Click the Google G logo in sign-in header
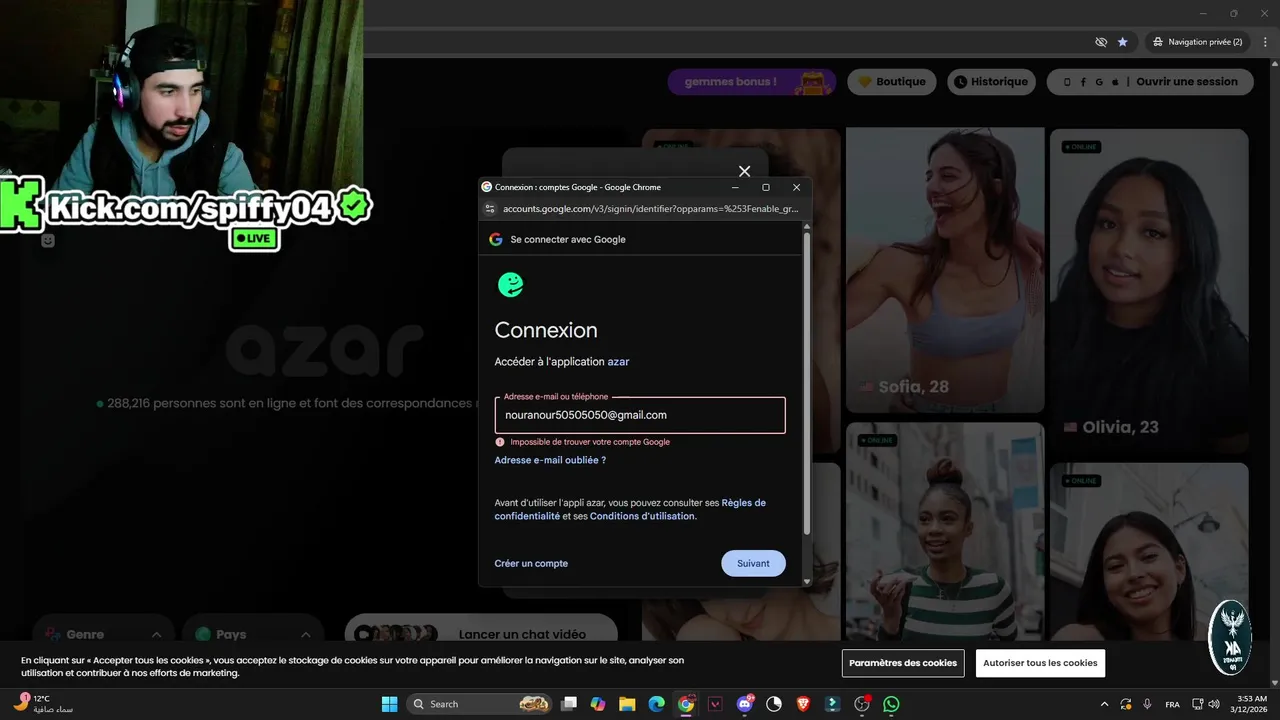The width and height of the screenshot is (1280, 720). click(x=495, y=239)
